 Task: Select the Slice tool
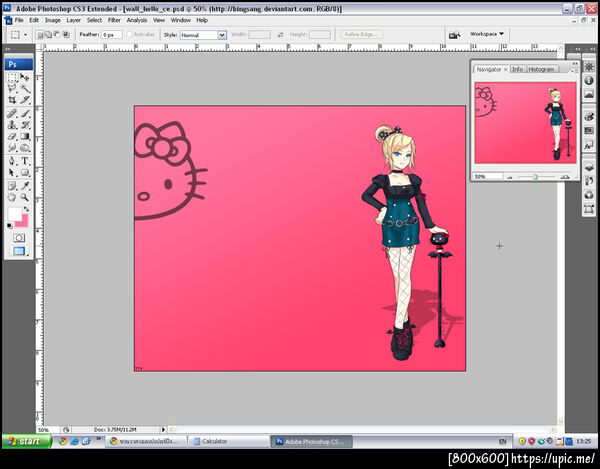(25, 100)
